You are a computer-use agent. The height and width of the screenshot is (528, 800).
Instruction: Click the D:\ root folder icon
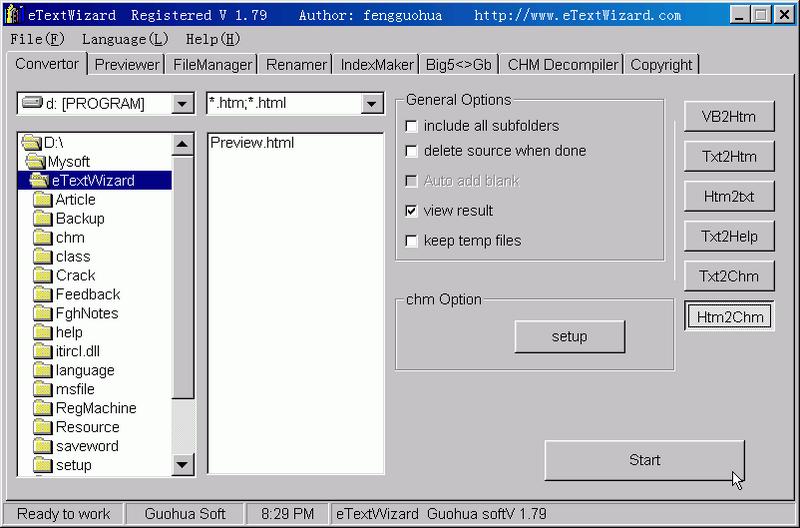pyautogui.click(x=32, y=143)
